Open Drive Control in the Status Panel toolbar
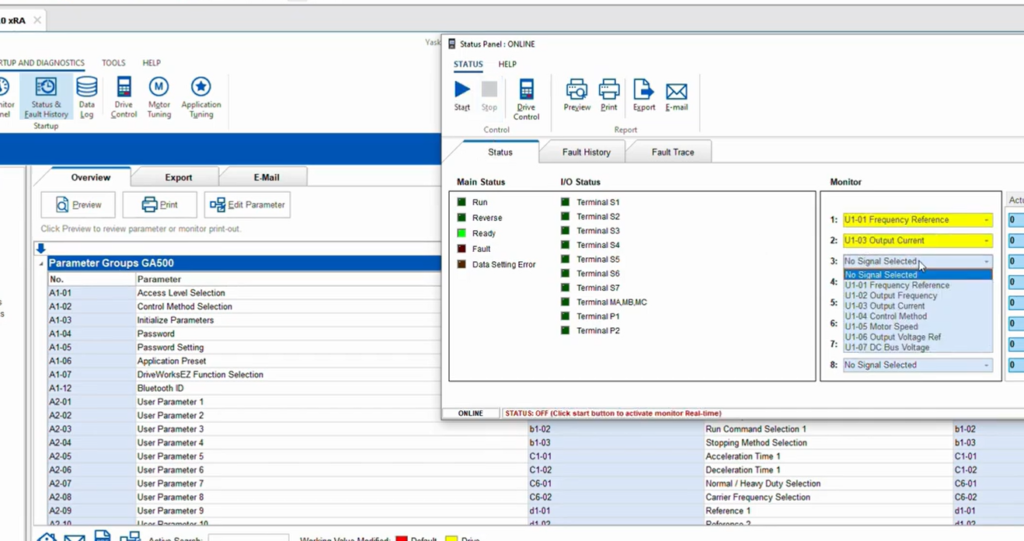 (x=526, y=97)
